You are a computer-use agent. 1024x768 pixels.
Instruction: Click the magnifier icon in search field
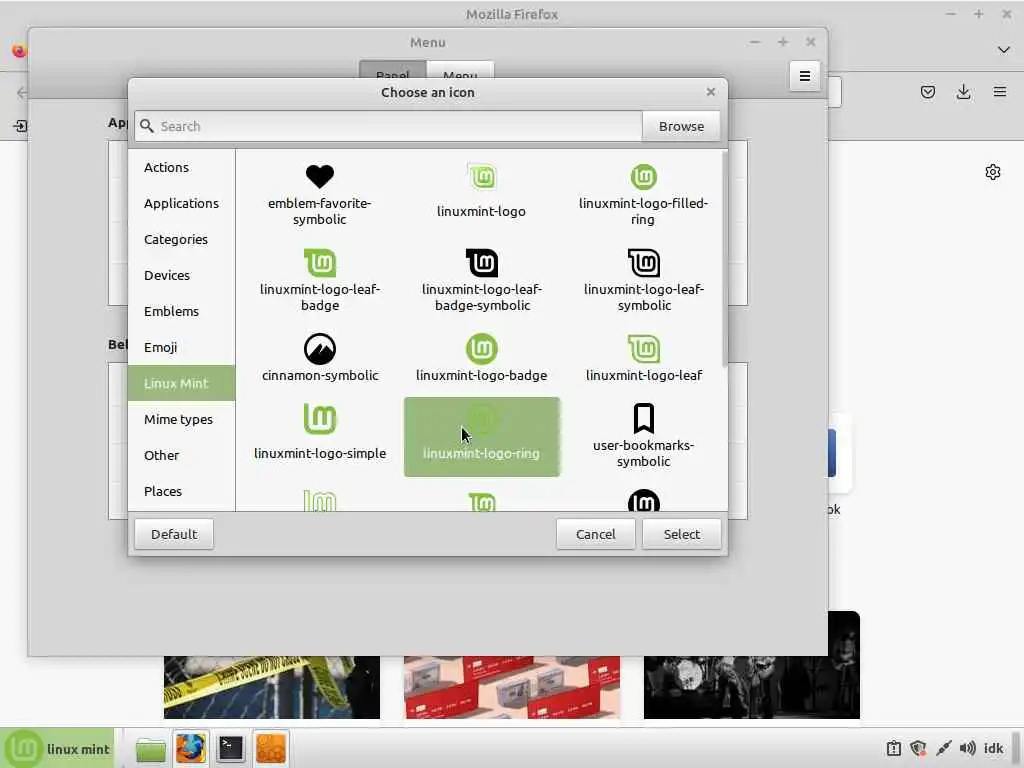tap(147, 126)
